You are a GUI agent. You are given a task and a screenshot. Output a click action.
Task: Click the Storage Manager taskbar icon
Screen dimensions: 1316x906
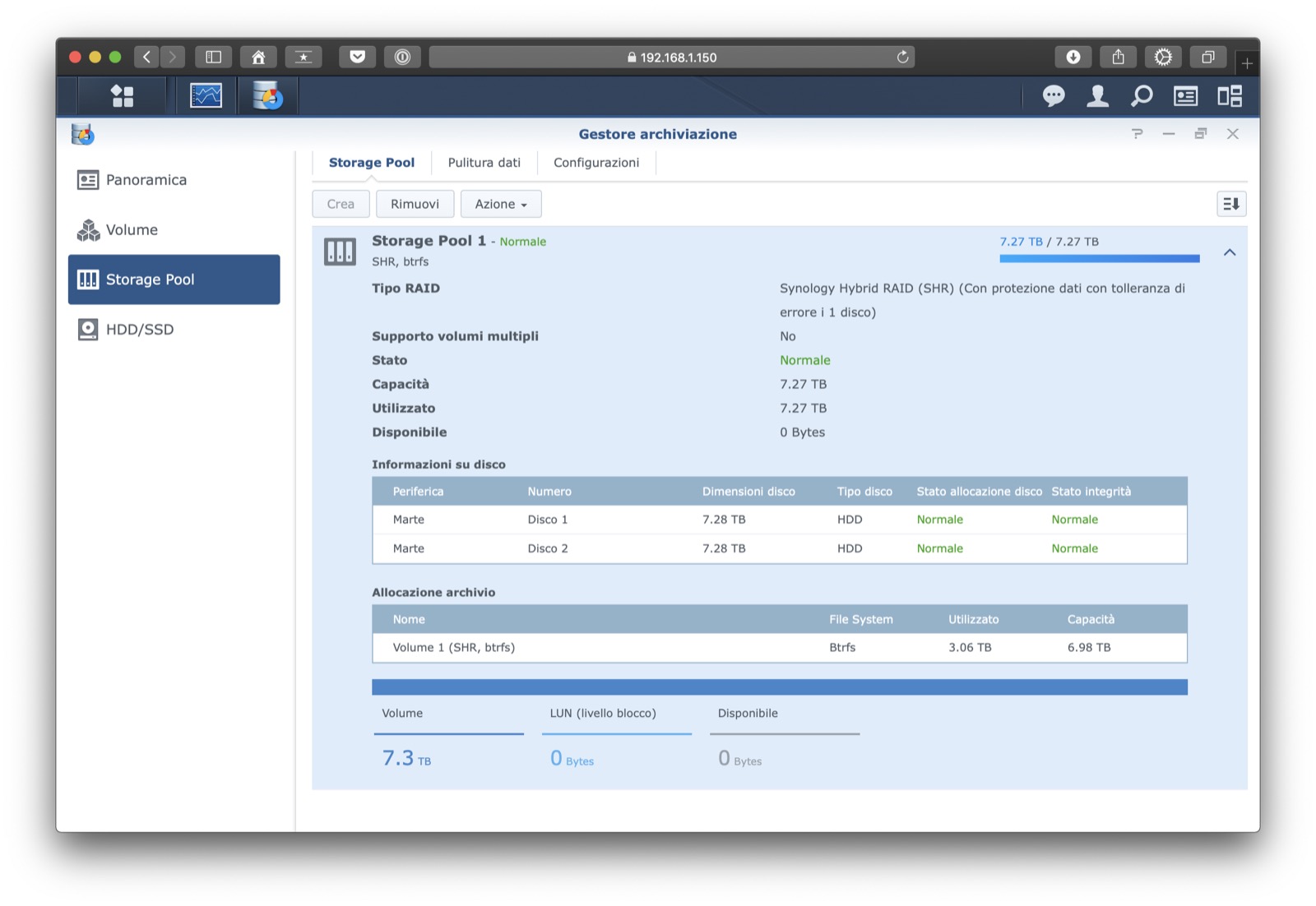(x=267, y=96)
